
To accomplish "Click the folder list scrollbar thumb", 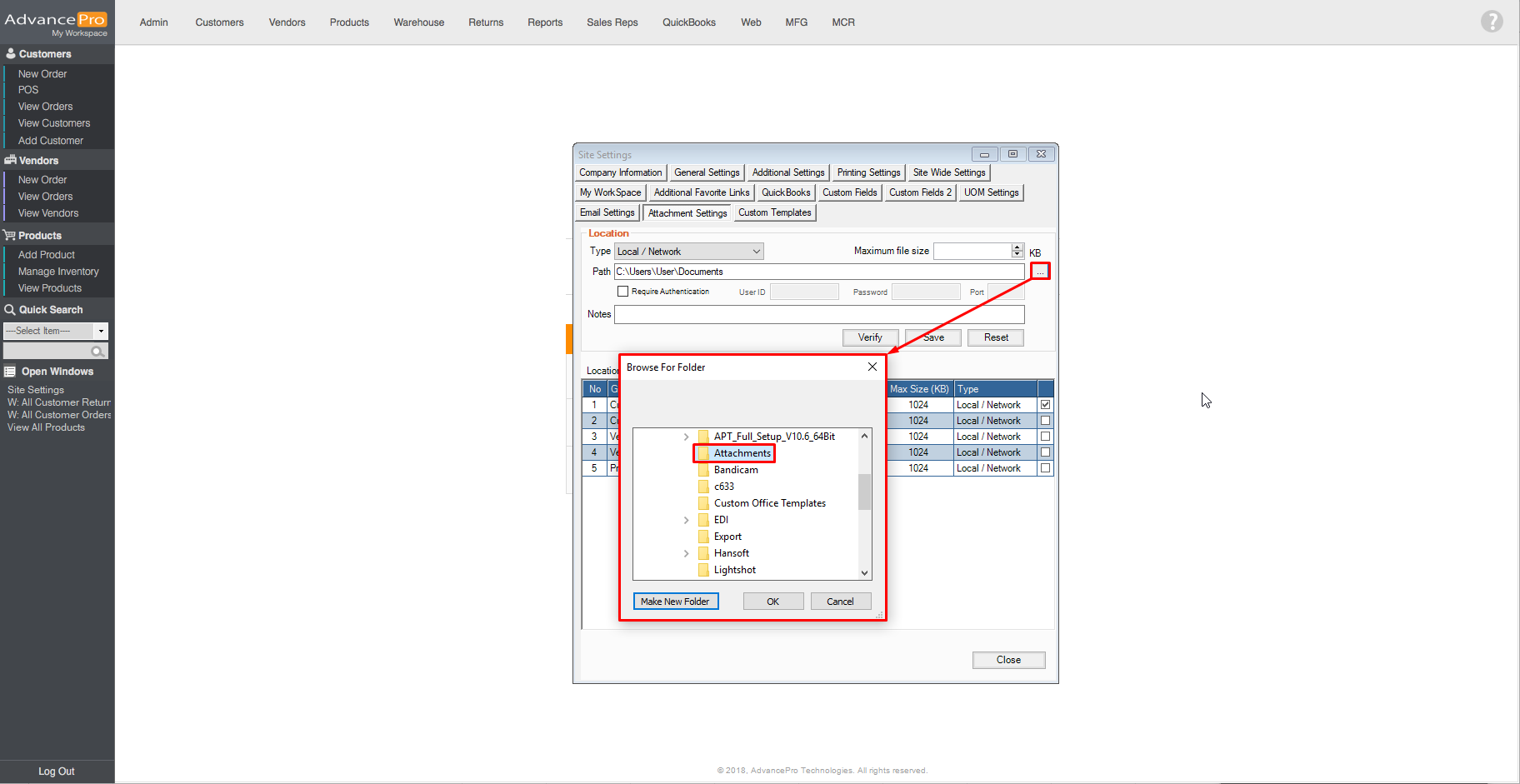I will click(x=864, y=492).
